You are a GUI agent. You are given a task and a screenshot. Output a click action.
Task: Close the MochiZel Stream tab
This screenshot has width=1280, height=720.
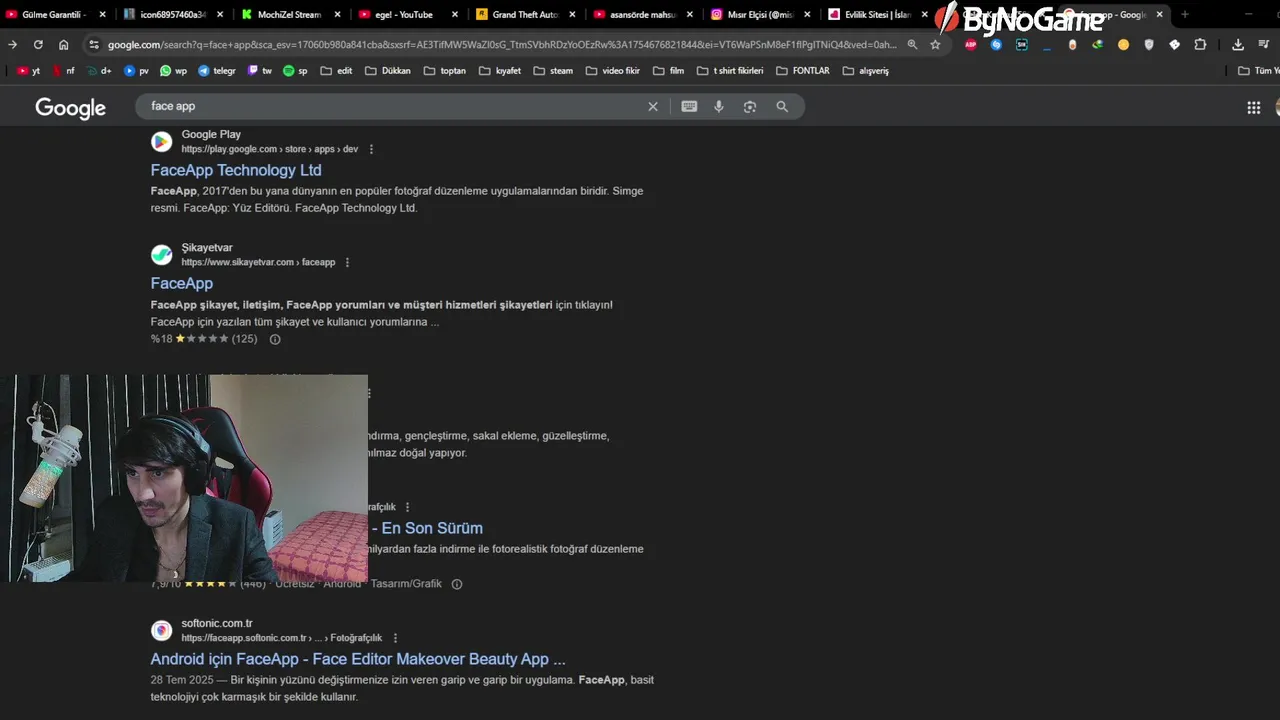click(x=337, y=15)
